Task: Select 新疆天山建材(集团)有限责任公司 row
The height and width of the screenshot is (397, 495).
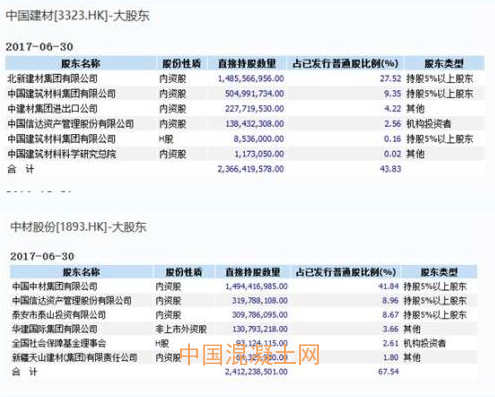Action: click(244, 358)
